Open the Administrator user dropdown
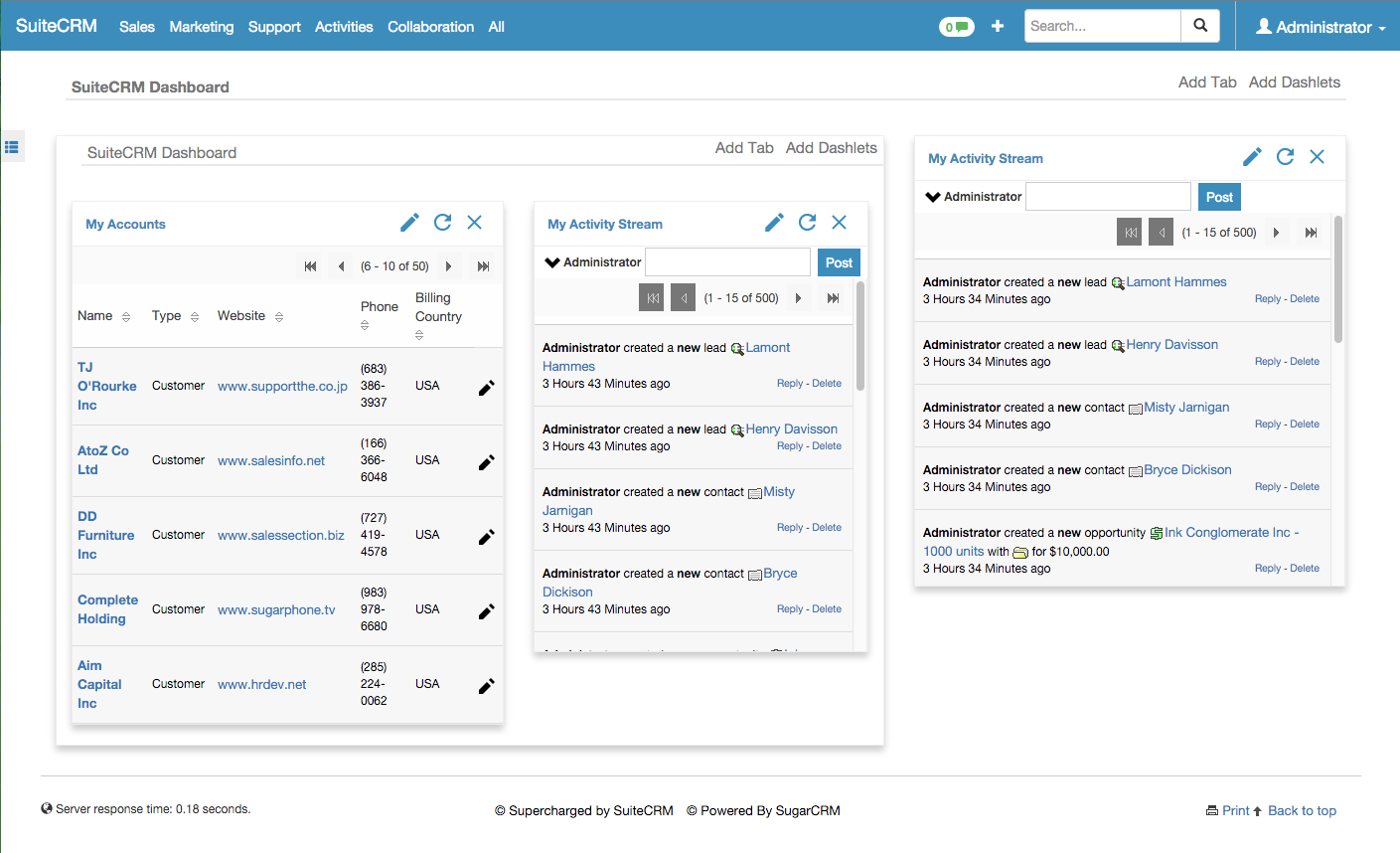 [1321, 27]
